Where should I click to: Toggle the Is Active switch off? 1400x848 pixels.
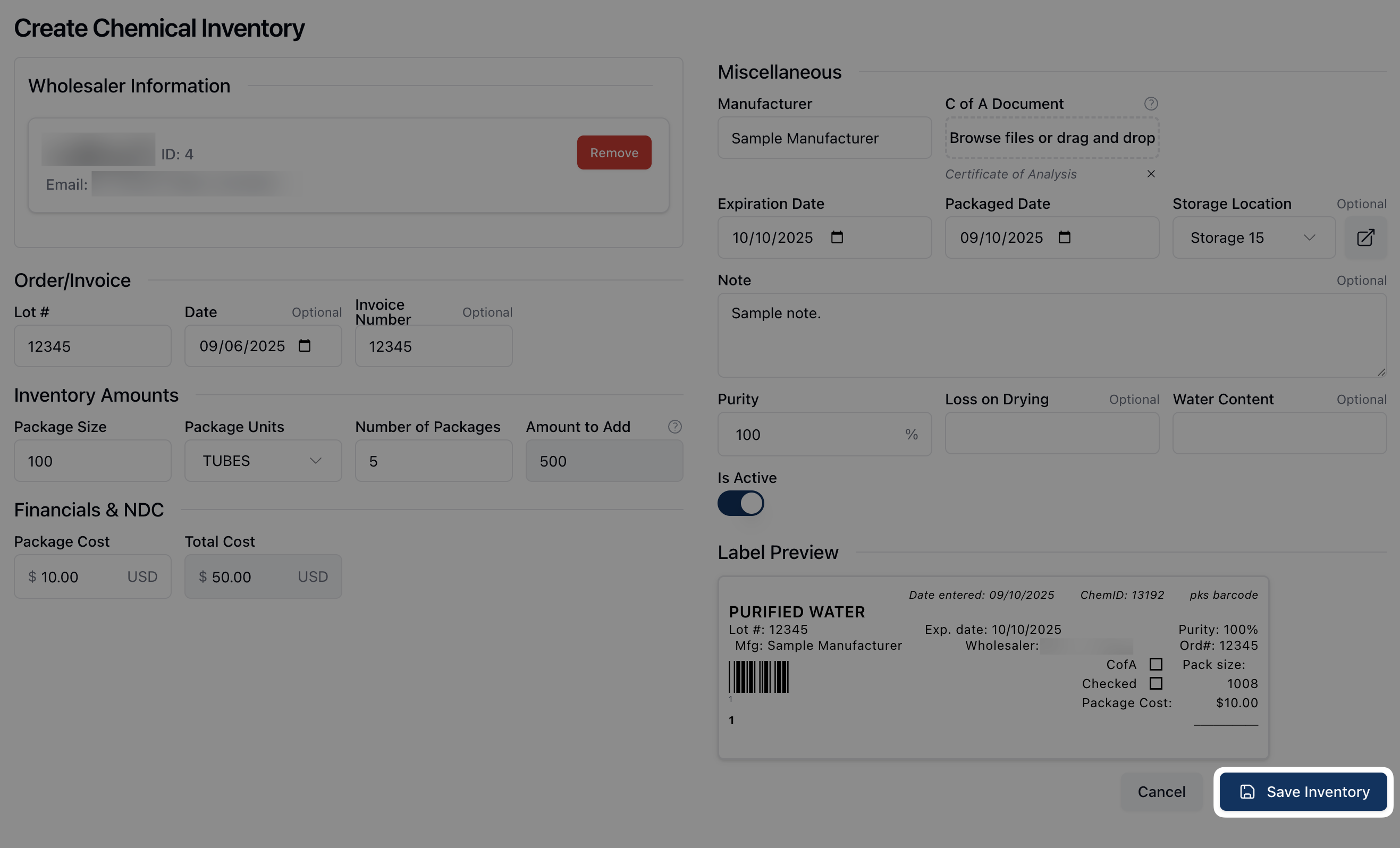coord(740,503)
